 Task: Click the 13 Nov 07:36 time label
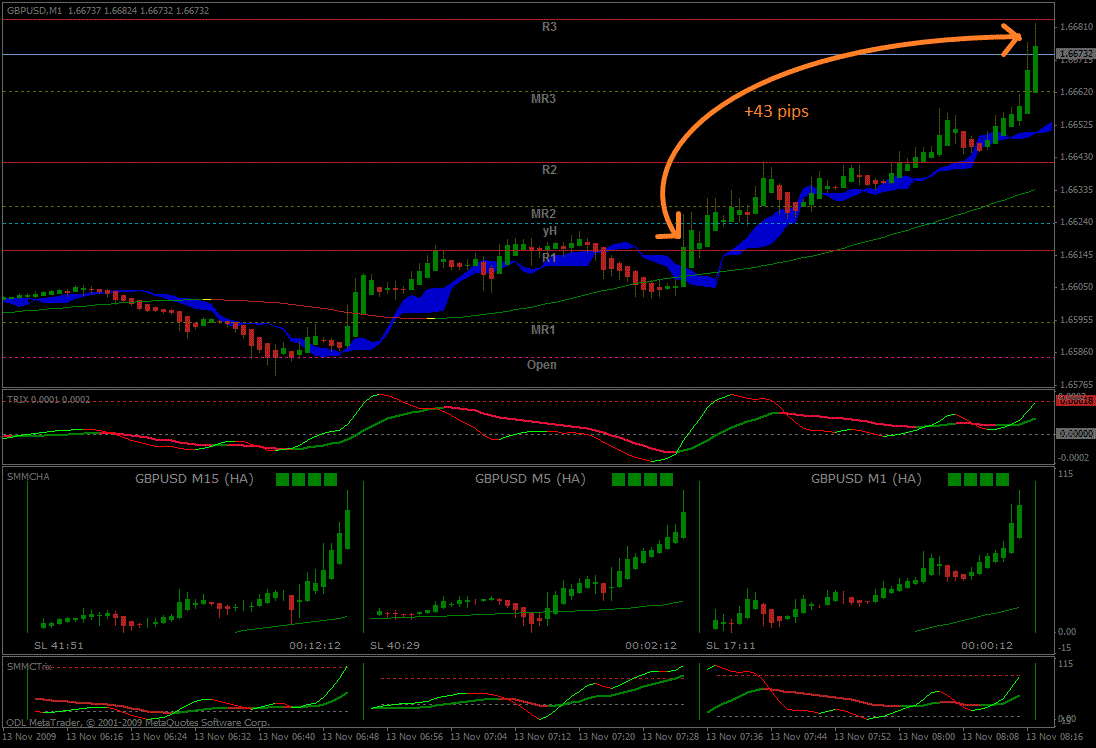(735, 736)
